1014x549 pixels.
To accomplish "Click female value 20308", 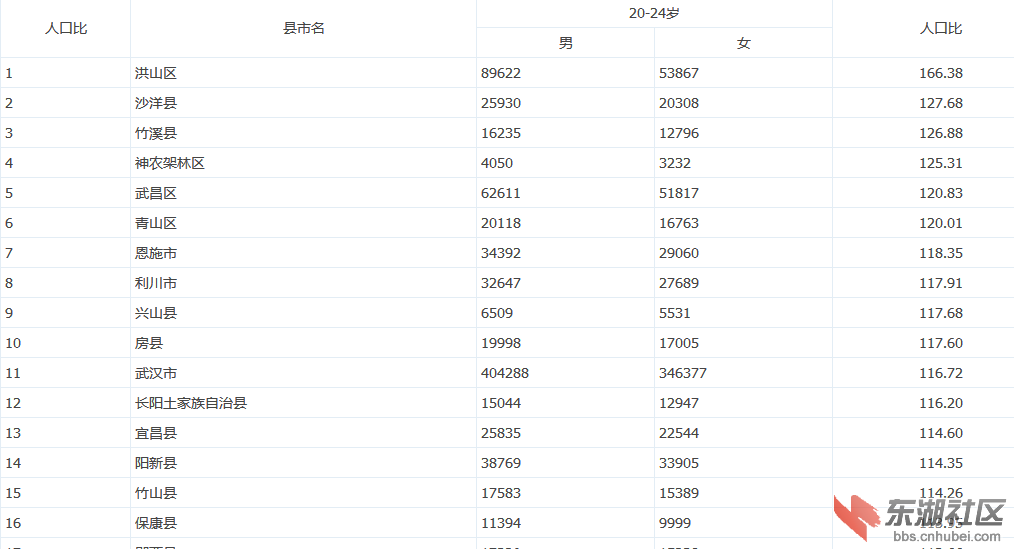I will (678, 103).
